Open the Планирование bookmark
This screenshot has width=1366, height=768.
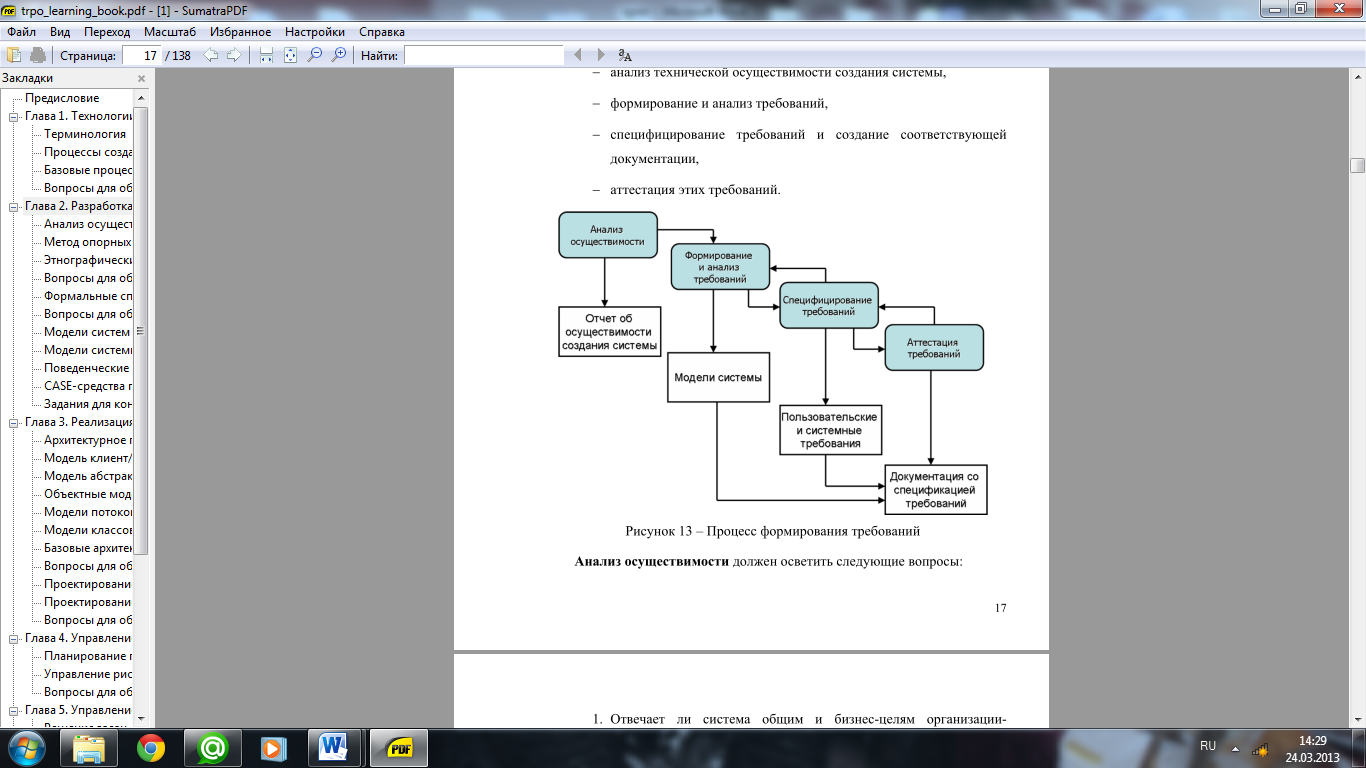[88, 656]
